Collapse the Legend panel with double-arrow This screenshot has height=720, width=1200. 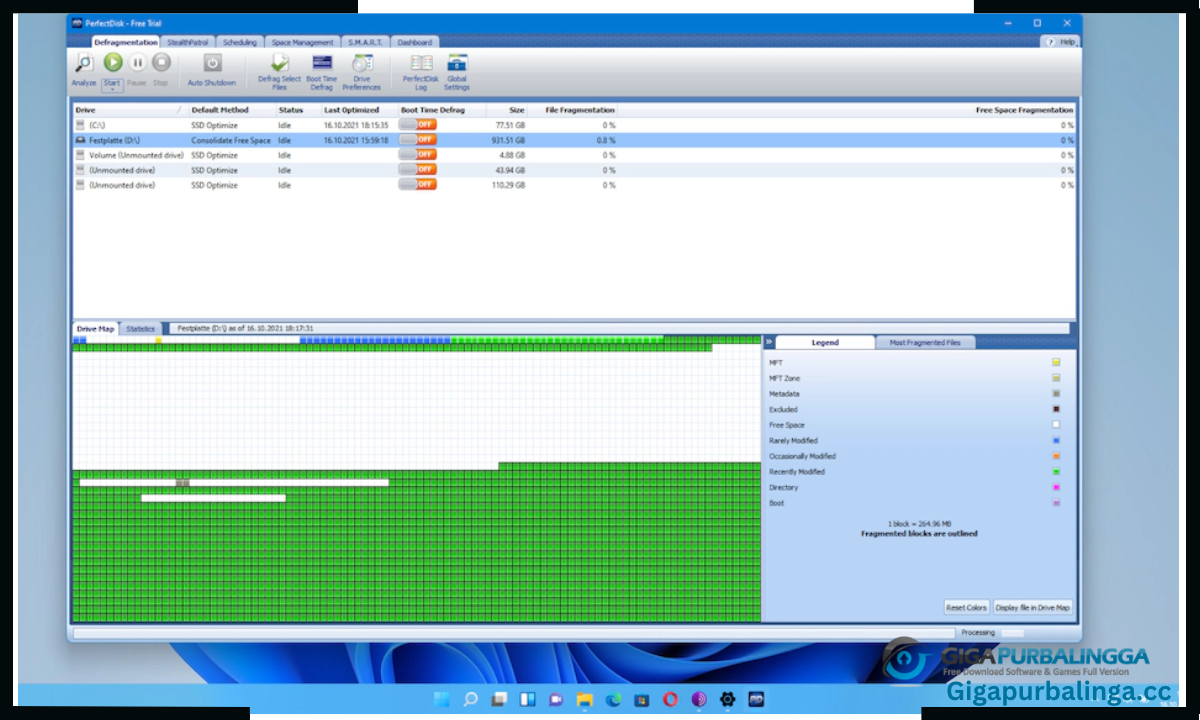[769, 342]
